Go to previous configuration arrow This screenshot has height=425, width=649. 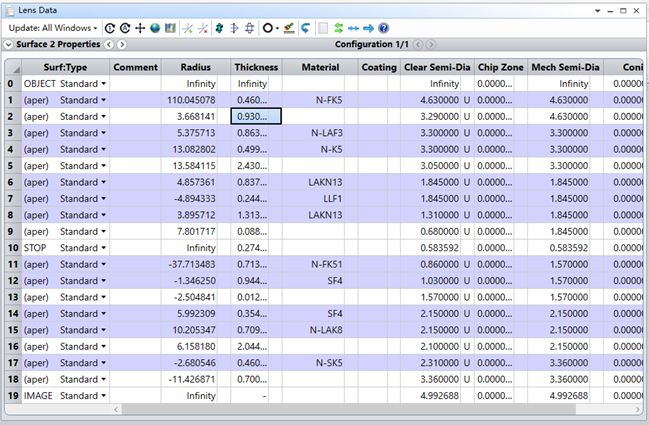tap(418, 45)
